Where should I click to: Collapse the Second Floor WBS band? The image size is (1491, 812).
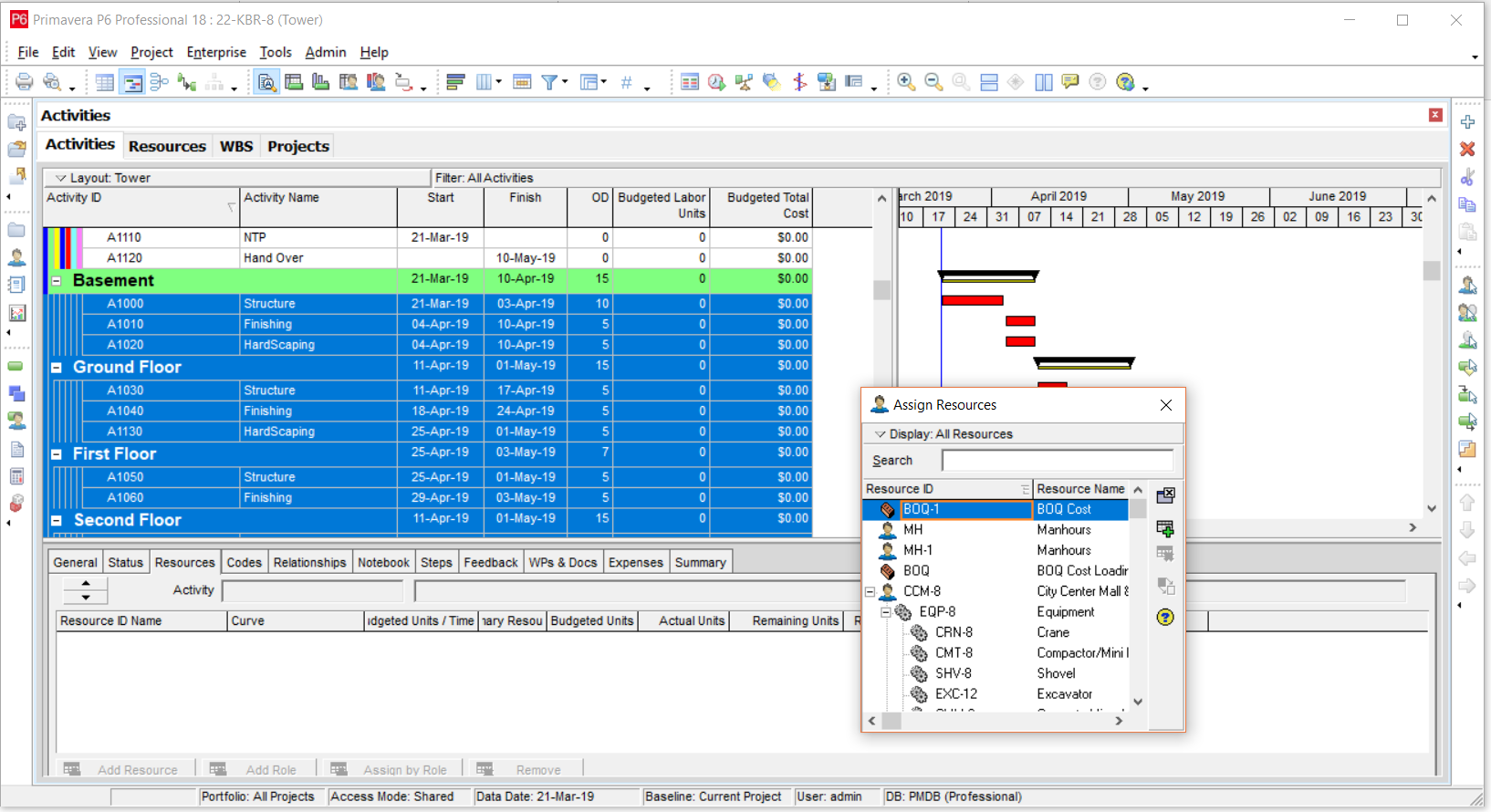[x=57, y=520]
